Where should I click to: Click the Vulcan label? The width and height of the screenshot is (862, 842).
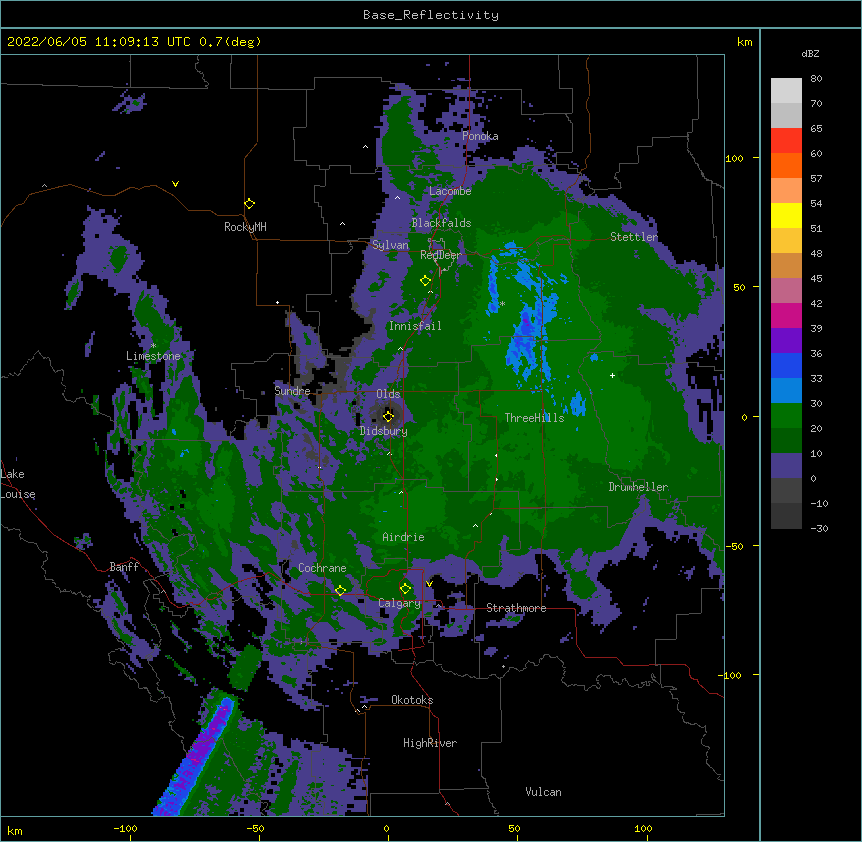543,792
